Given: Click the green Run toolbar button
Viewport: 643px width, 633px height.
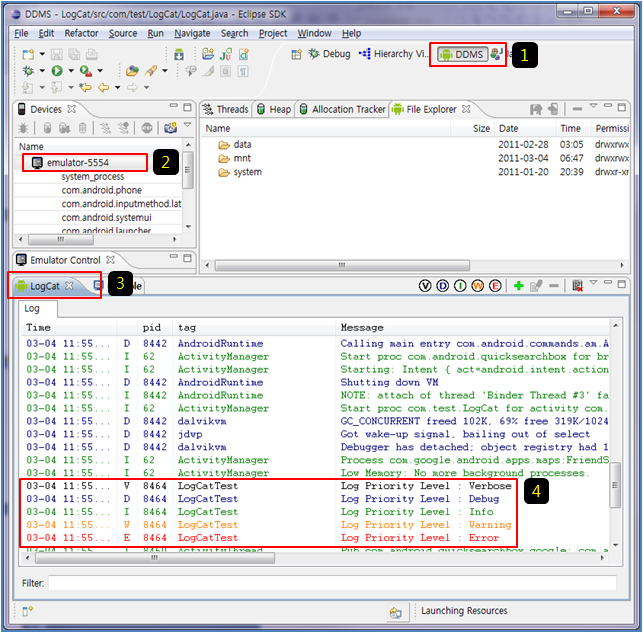Looking at the screenshot, I should pos(57,71).
